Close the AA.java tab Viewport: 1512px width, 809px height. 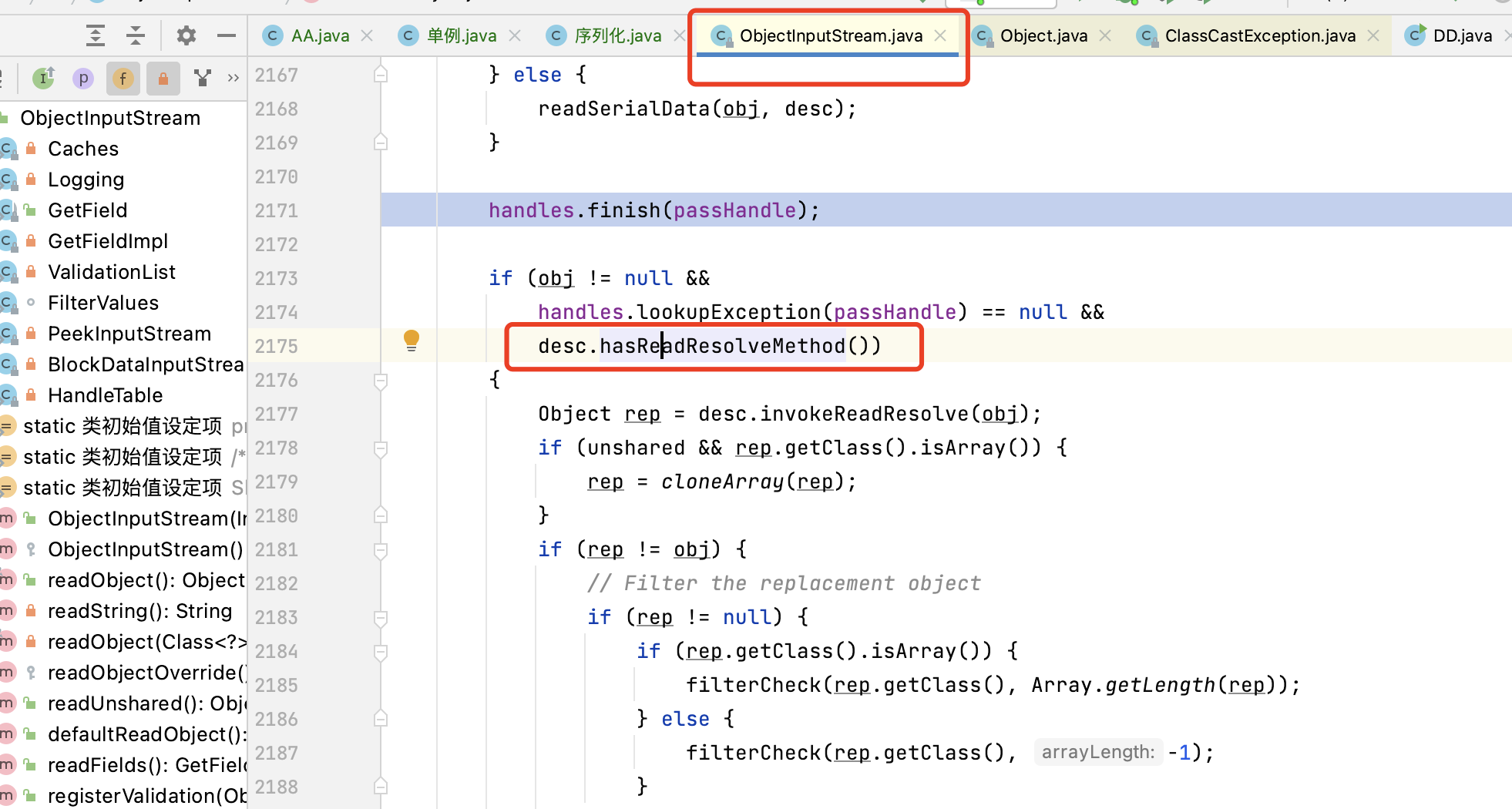(x=368, y=35)
